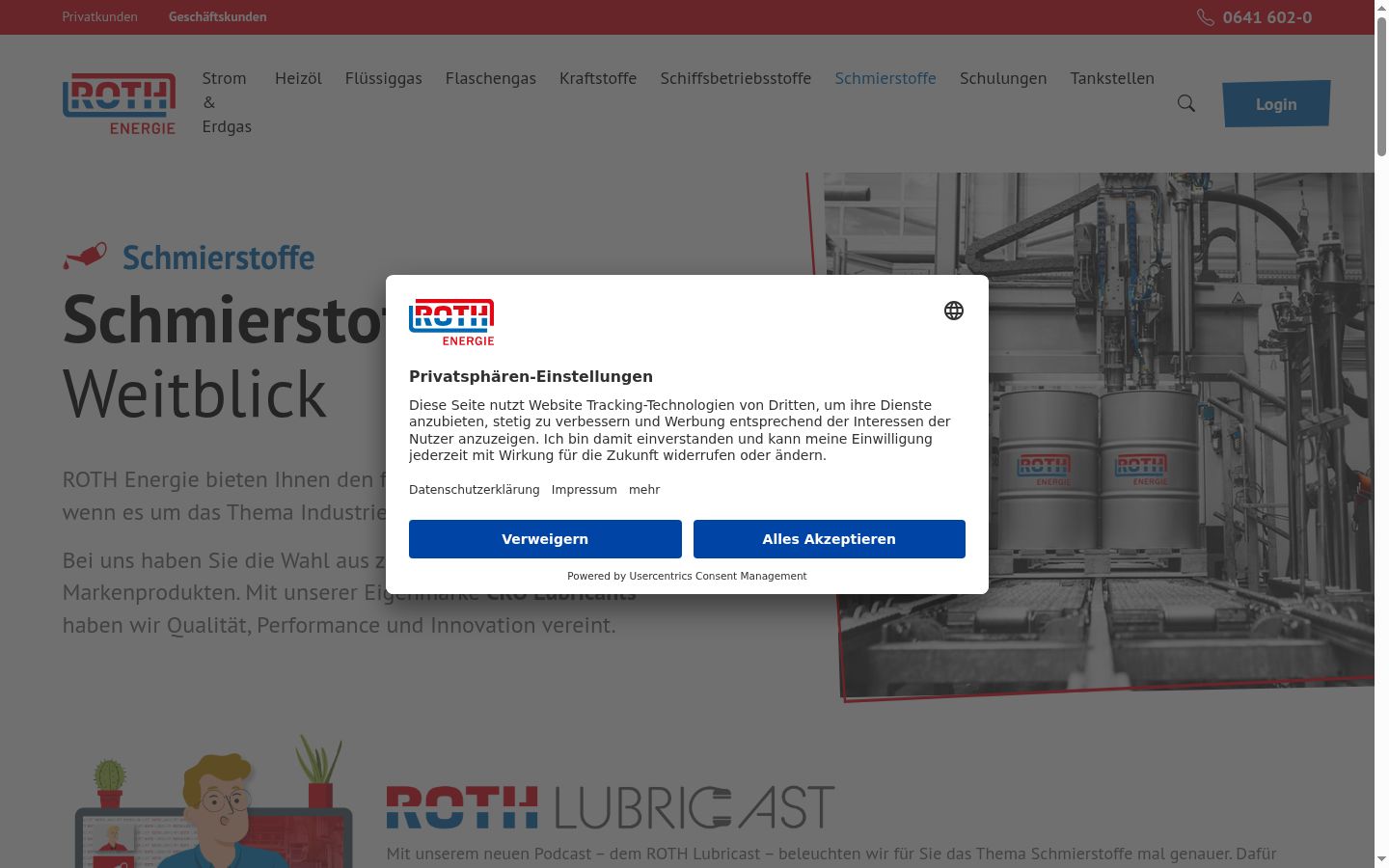
Task: Show more options via the mehr link
Action: coord(644,490)
